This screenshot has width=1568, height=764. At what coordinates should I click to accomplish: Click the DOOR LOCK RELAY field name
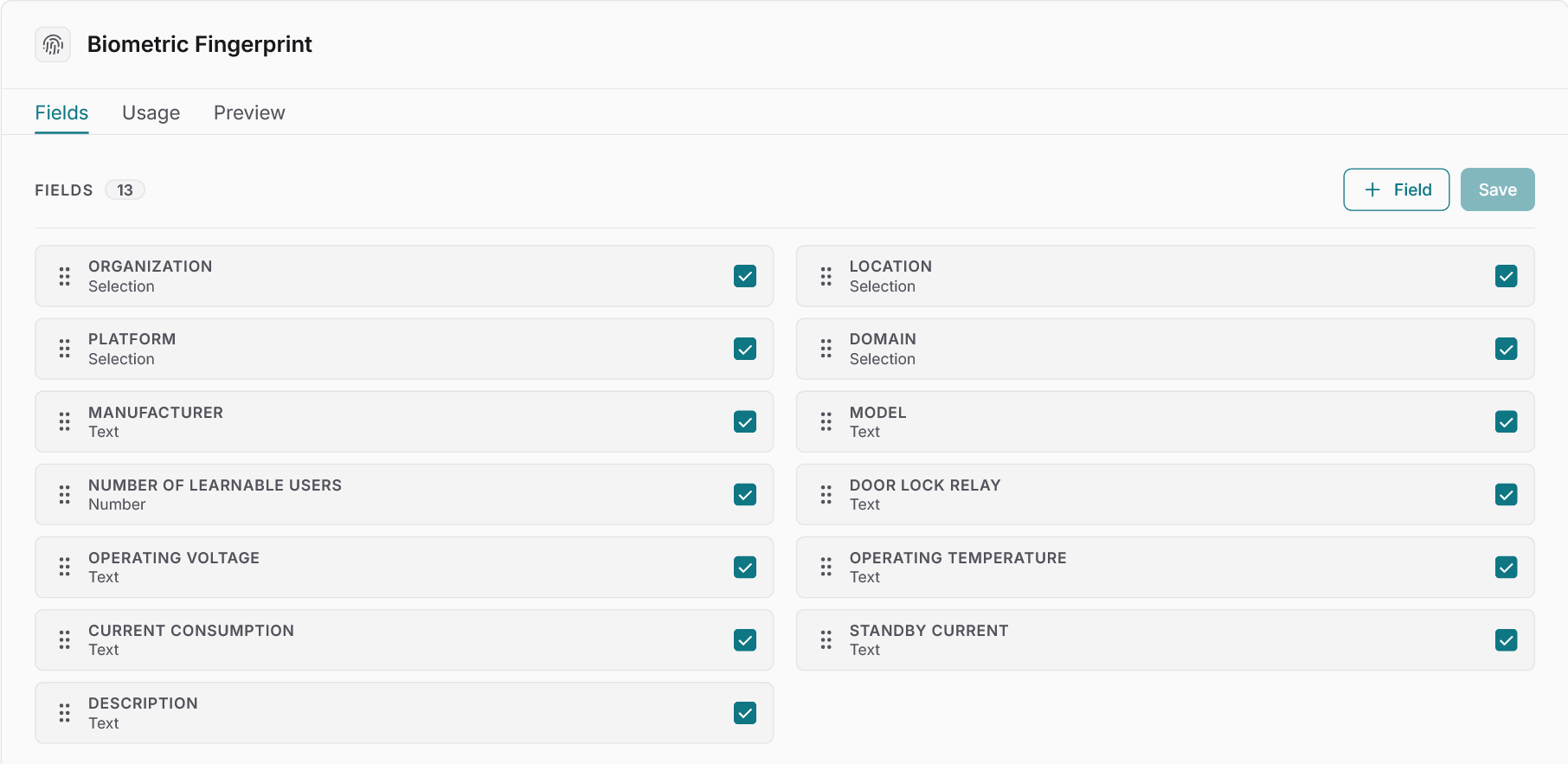(925, 485)
